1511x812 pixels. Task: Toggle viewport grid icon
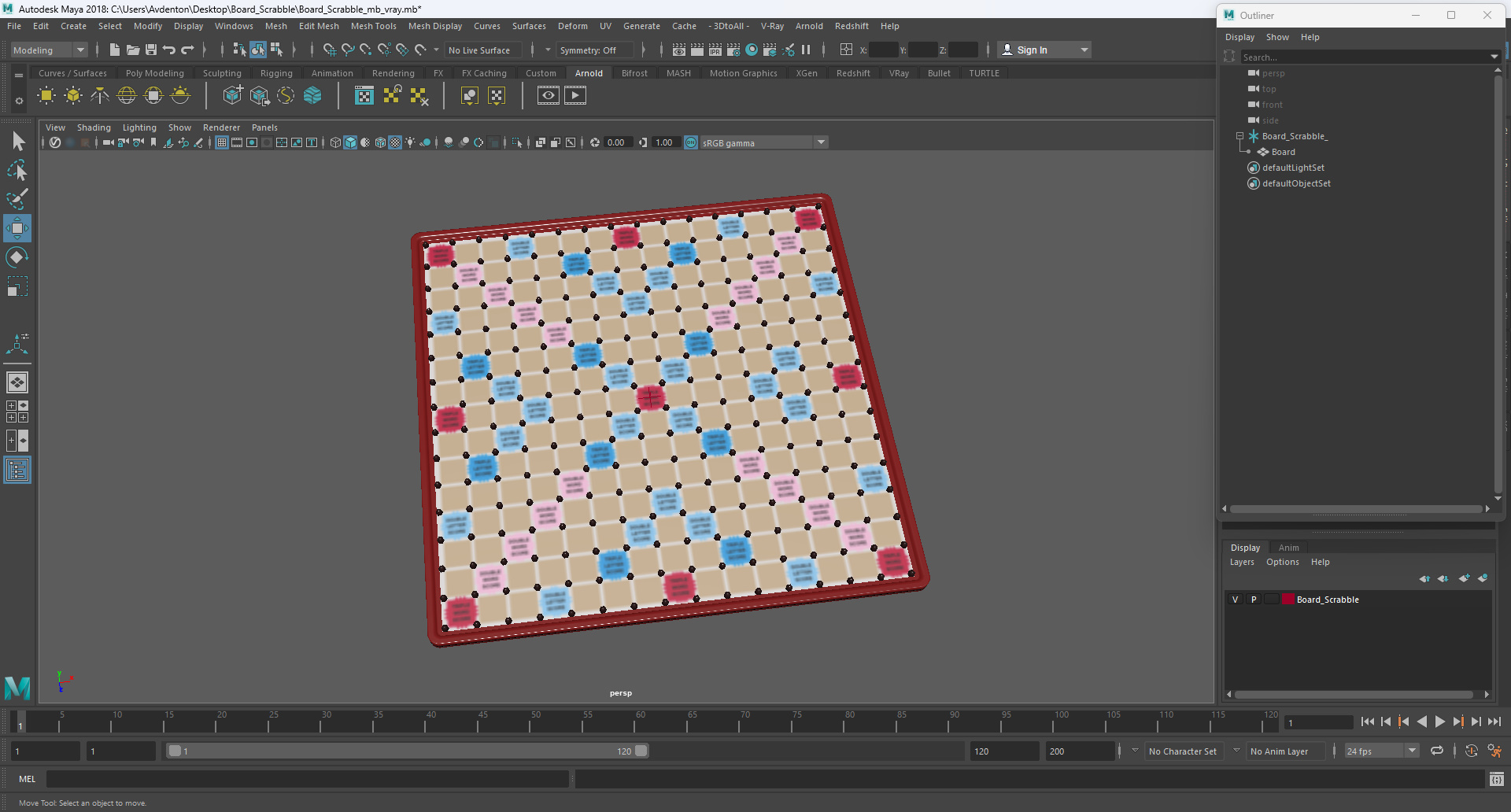(x=222, y=142)
